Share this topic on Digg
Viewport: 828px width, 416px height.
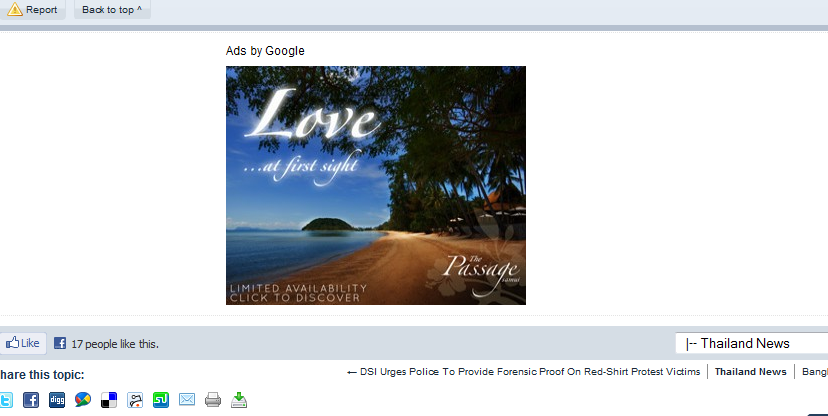57,400
